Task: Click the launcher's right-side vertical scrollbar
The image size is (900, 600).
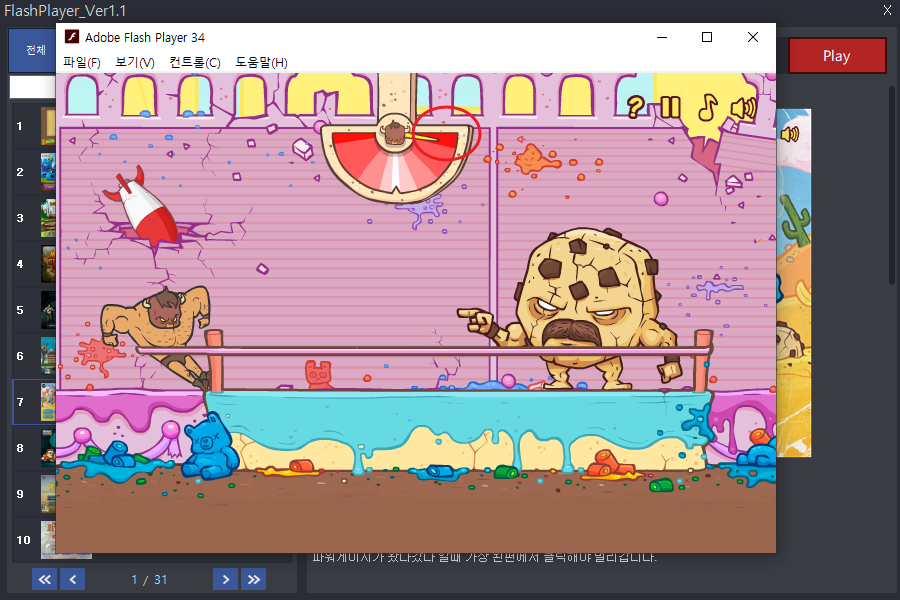Action: click(891, 185)
